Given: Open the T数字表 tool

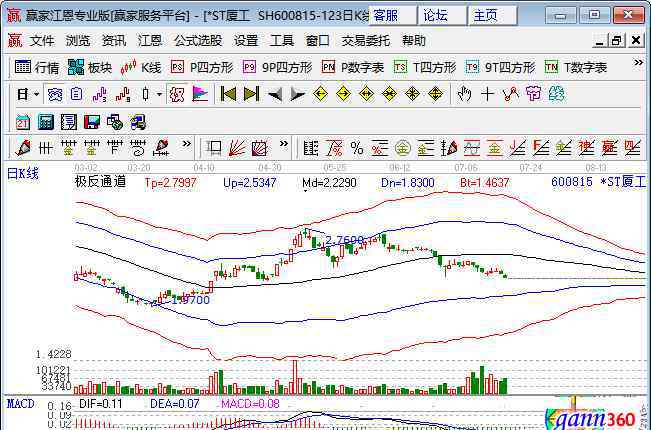Looking at the screenshot, I should pyautogui.click(x=576, y=67).
